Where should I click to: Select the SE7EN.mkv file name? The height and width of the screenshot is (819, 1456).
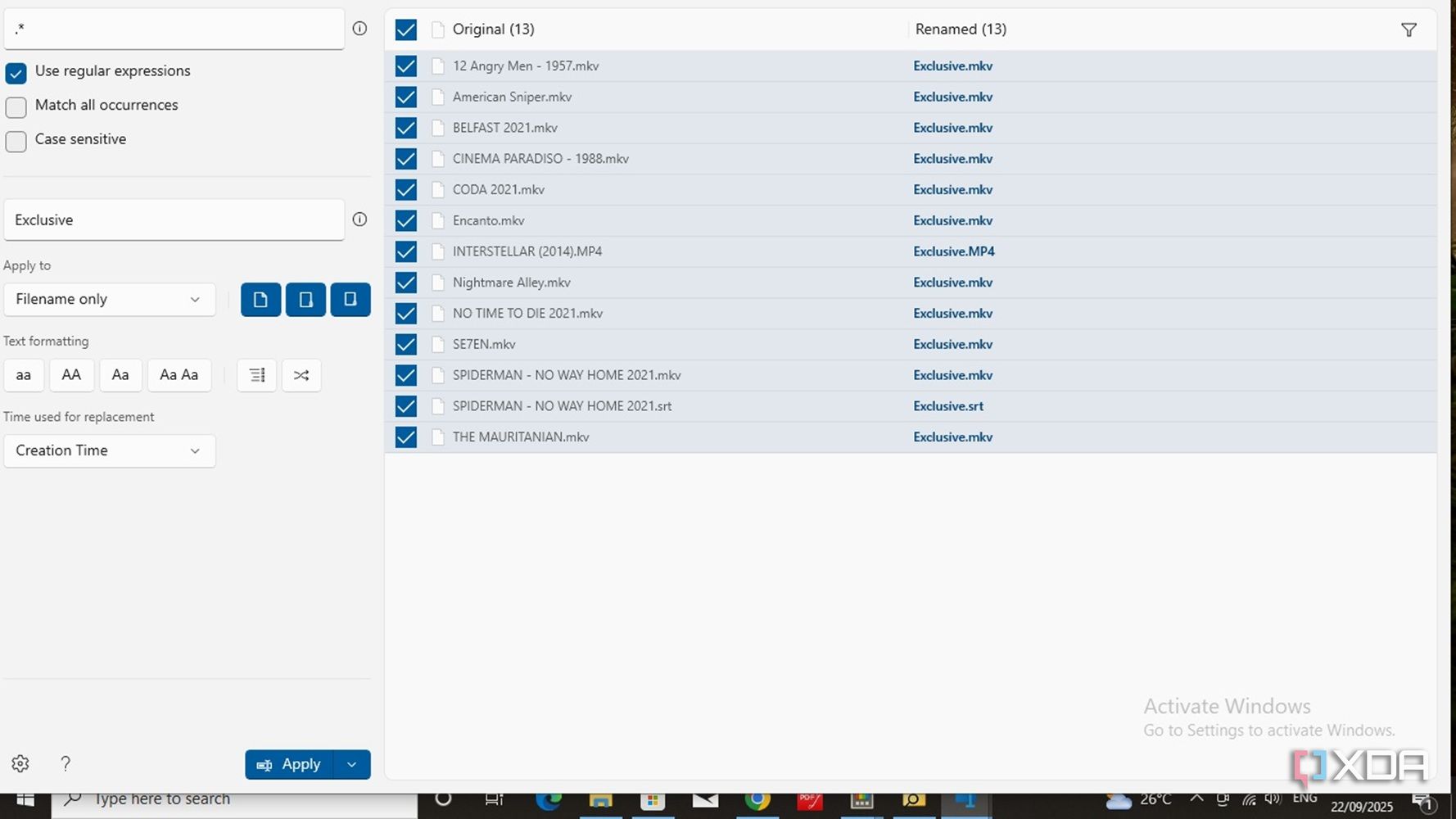pyautogui.click(x=484, y=345)
